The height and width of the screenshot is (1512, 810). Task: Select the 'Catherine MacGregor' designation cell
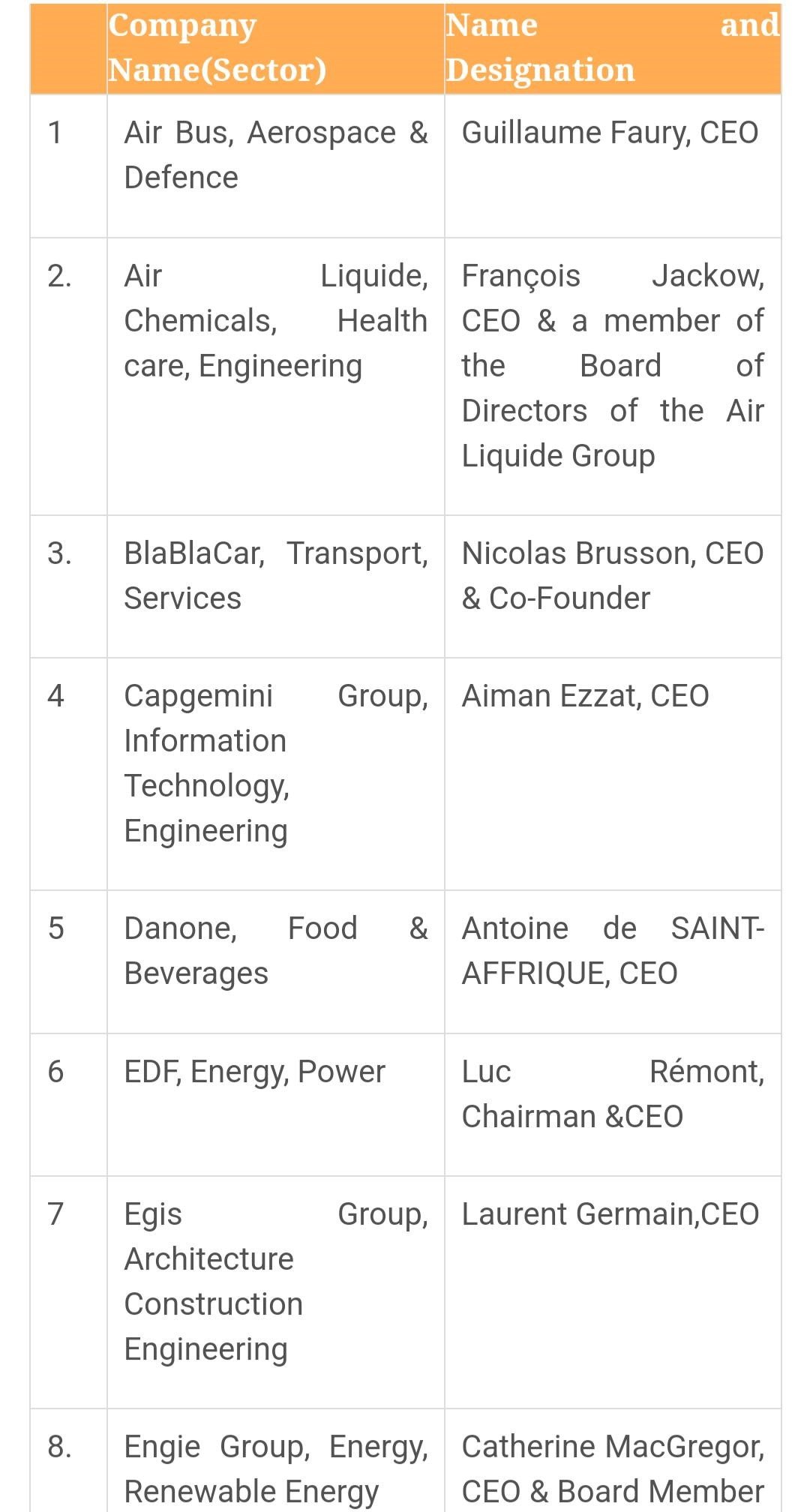613,1461
